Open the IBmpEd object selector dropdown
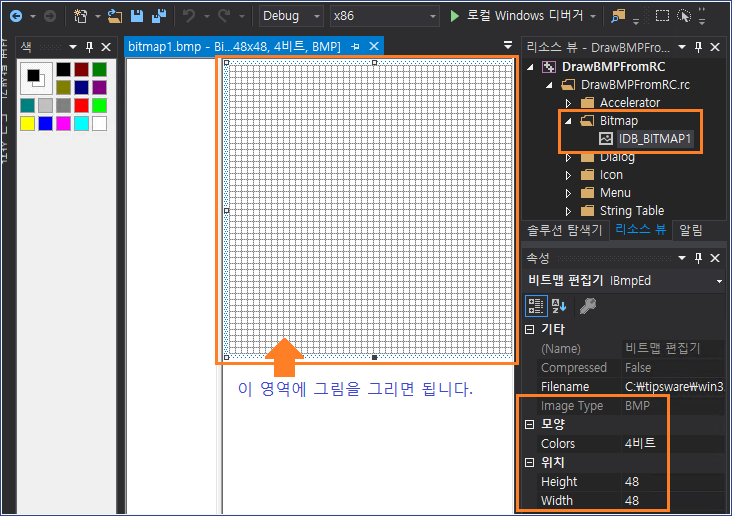This screenshot has width=732, height=516. [719, 282]
